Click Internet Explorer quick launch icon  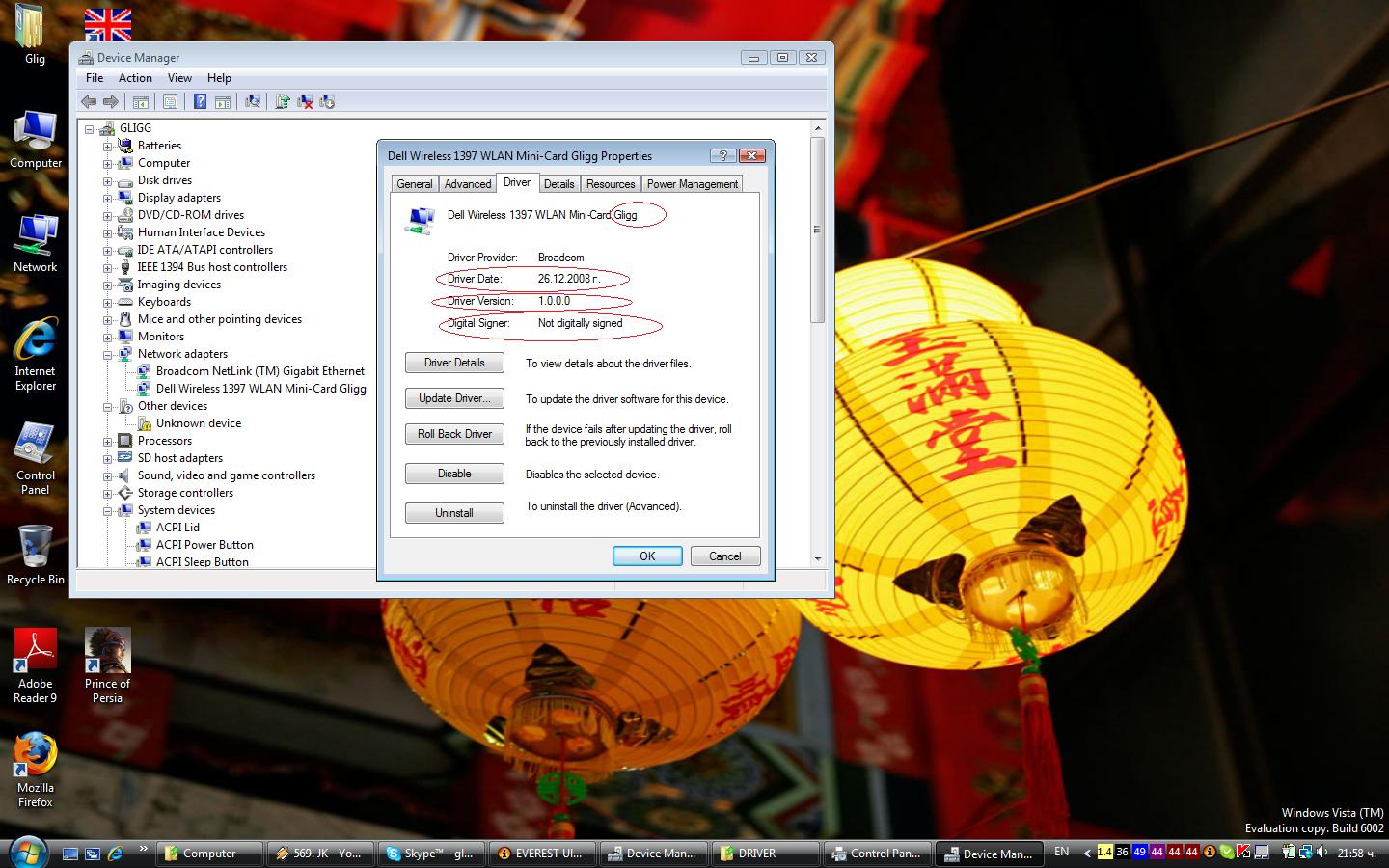[x=115, y=854]
